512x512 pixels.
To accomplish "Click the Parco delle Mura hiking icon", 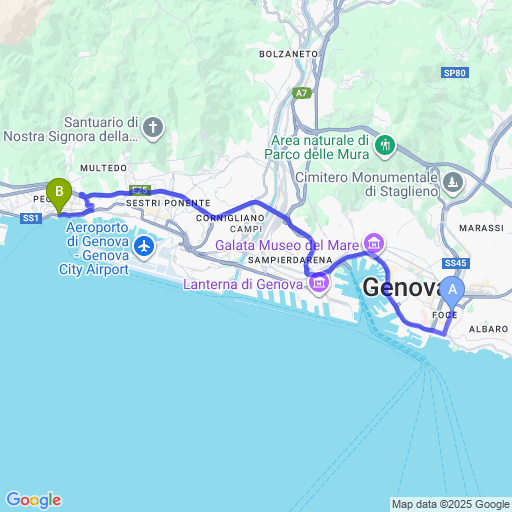I will pyautogui.click(x=385, y=146).
